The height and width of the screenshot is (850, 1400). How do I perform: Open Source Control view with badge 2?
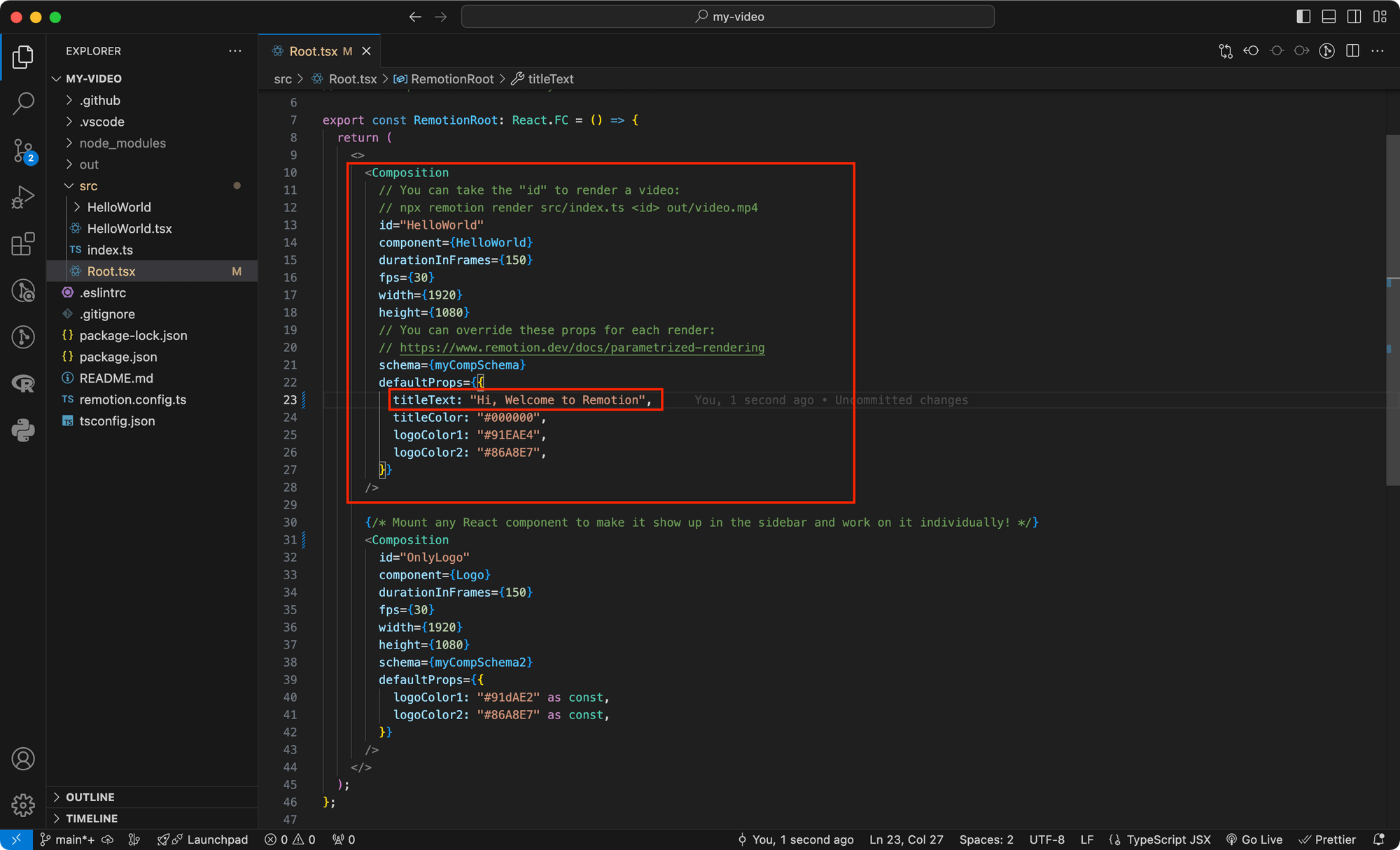pyautogui.click(x=23, y=150)
